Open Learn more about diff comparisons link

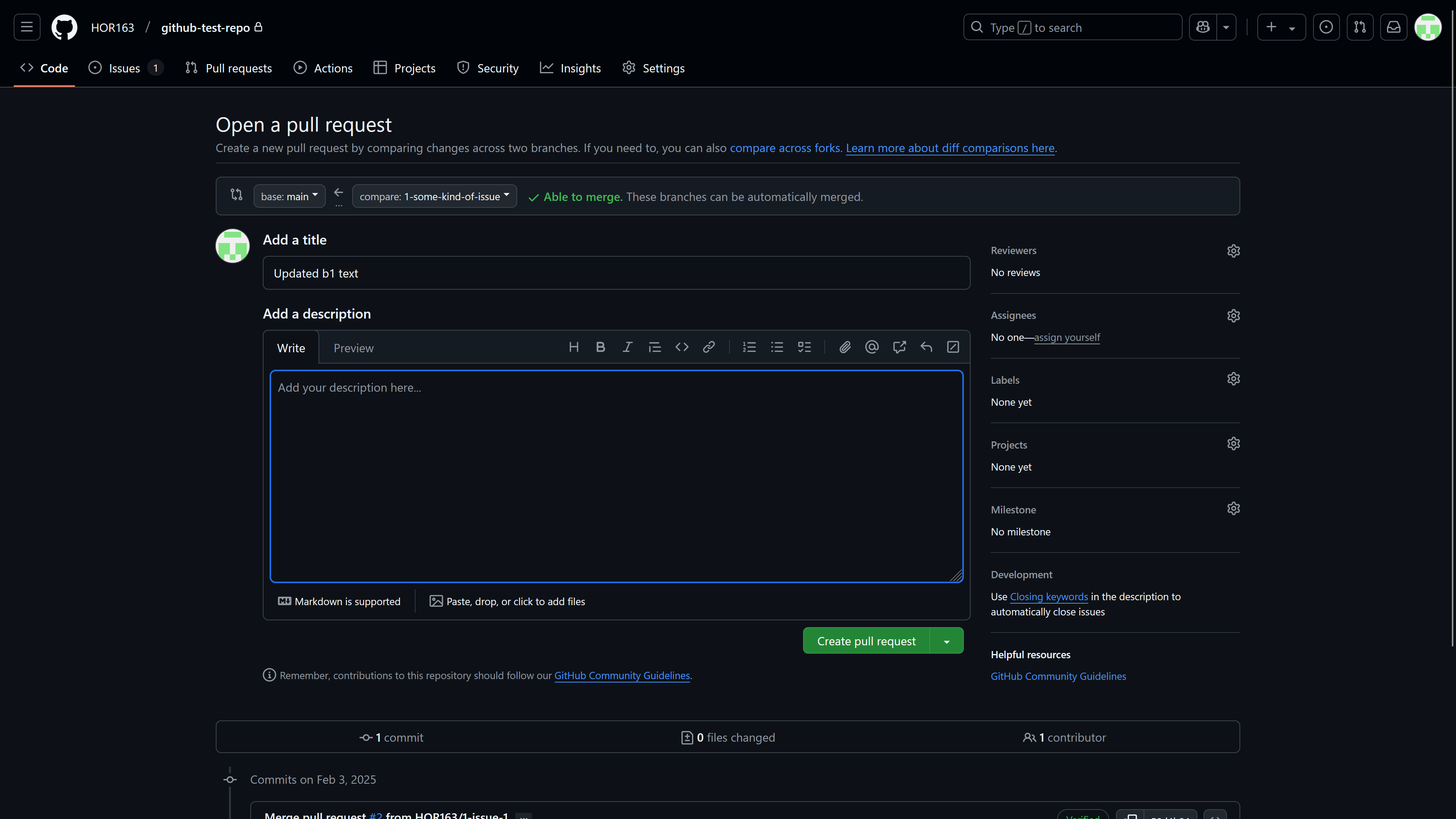(950, 148)
